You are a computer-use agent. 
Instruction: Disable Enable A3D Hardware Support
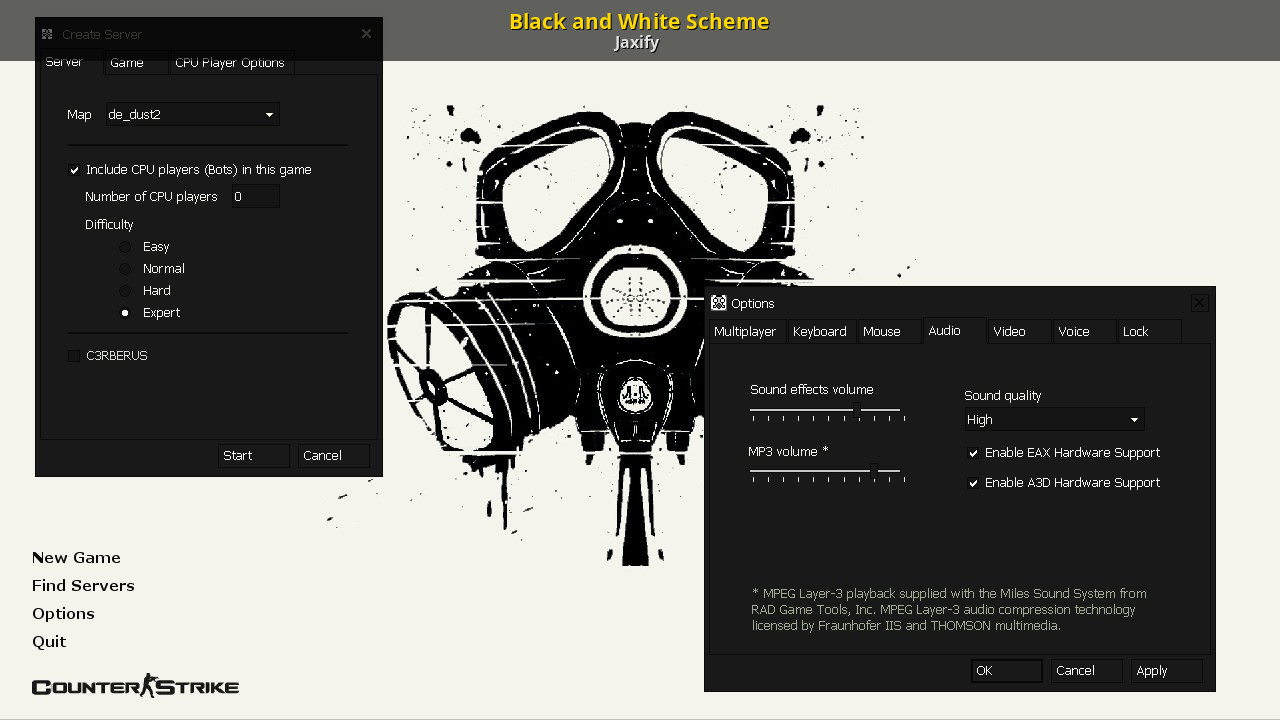pyautogui.click(x=973, y=483)
